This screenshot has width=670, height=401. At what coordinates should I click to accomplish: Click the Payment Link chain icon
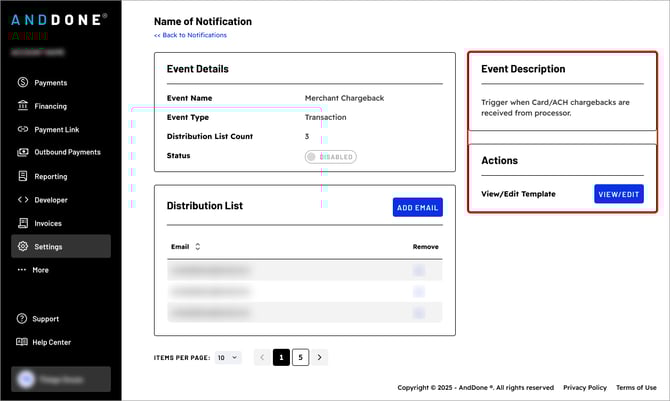click(x=23, y=129)
